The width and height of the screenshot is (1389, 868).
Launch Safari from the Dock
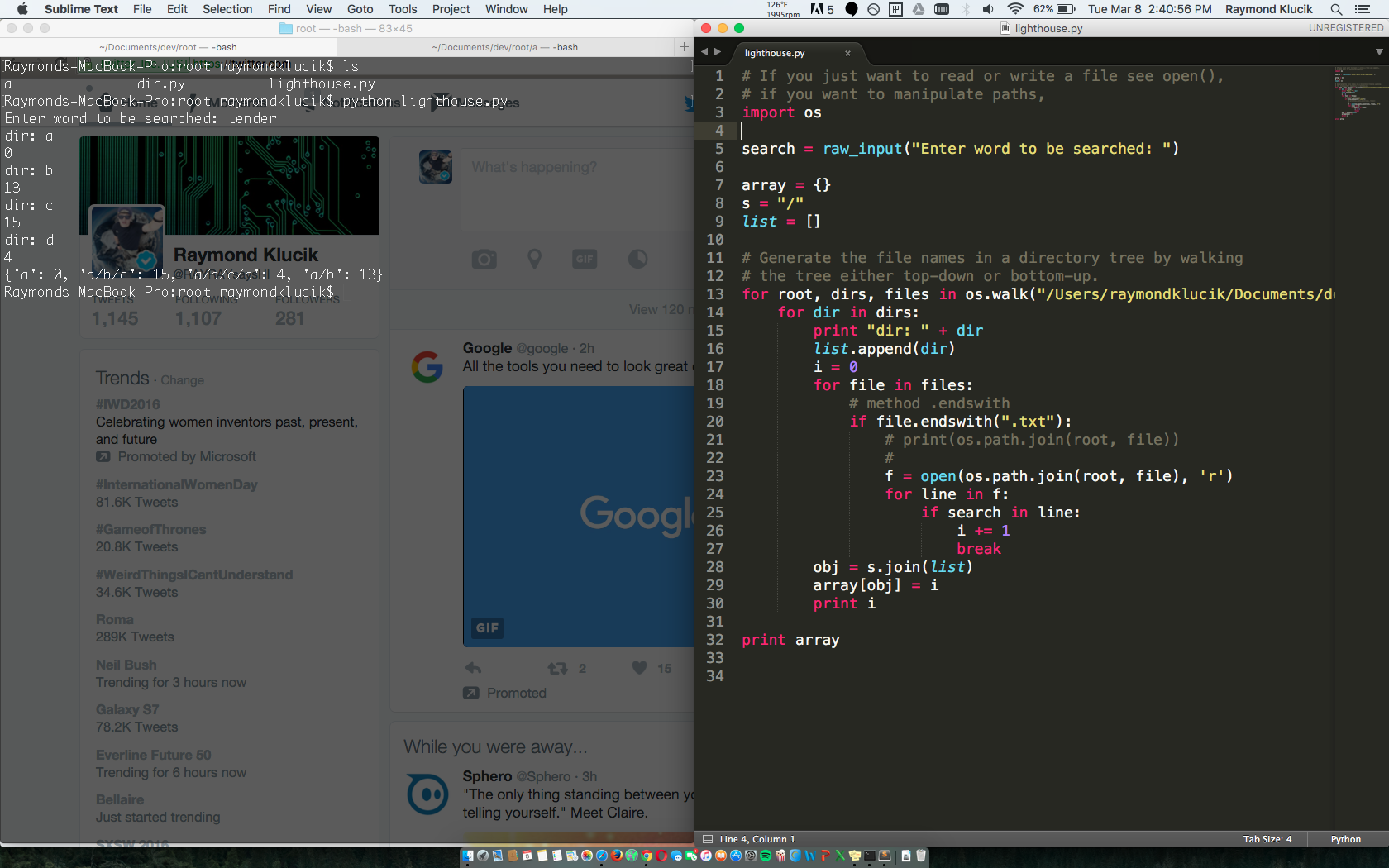[602, 856]
